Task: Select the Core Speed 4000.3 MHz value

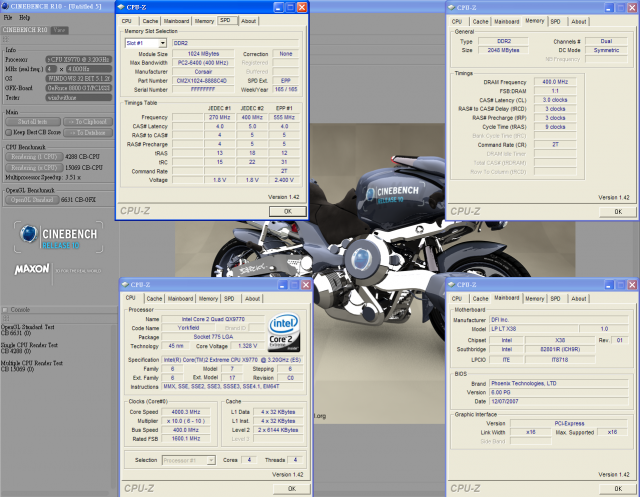Action: coord(186,412)
